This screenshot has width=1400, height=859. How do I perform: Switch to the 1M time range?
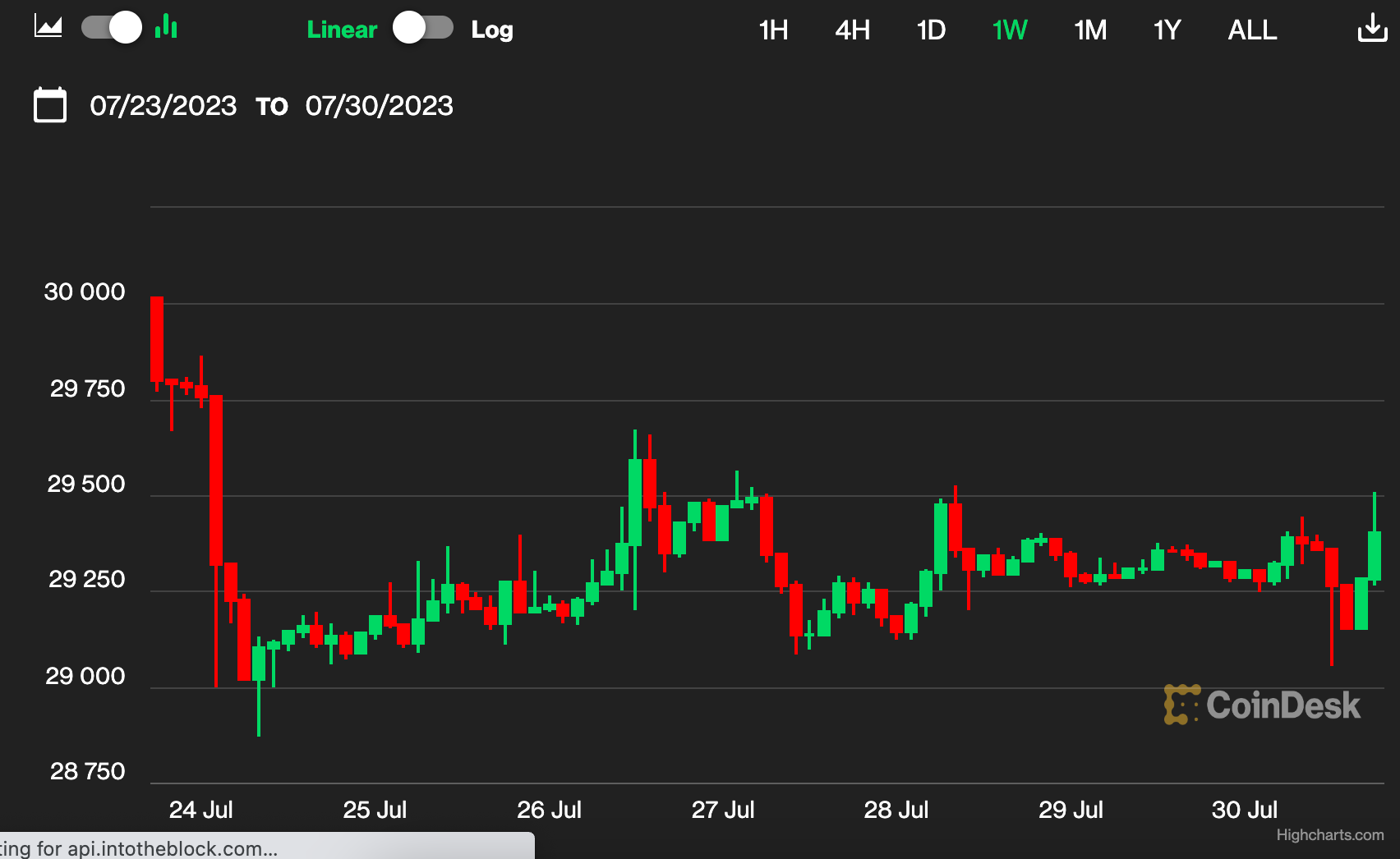coord(1090,30)
